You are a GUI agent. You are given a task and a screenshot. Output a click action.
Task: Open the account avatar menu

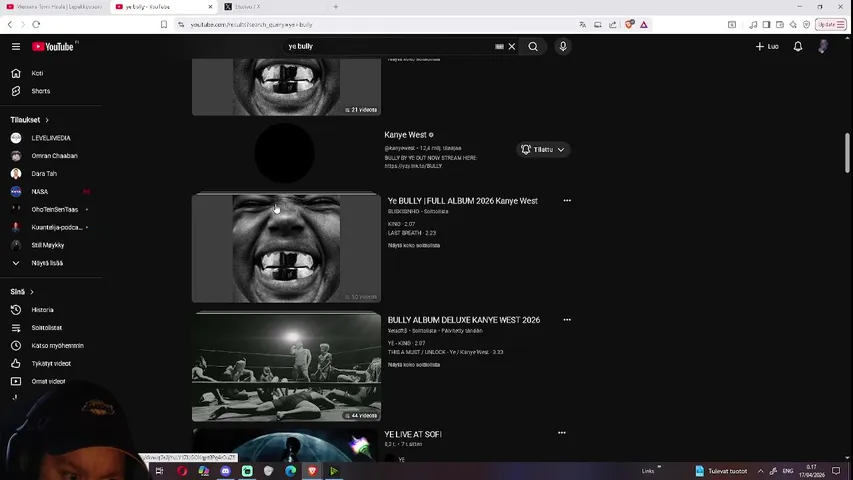pyautogui.click(x=823, y=47)
